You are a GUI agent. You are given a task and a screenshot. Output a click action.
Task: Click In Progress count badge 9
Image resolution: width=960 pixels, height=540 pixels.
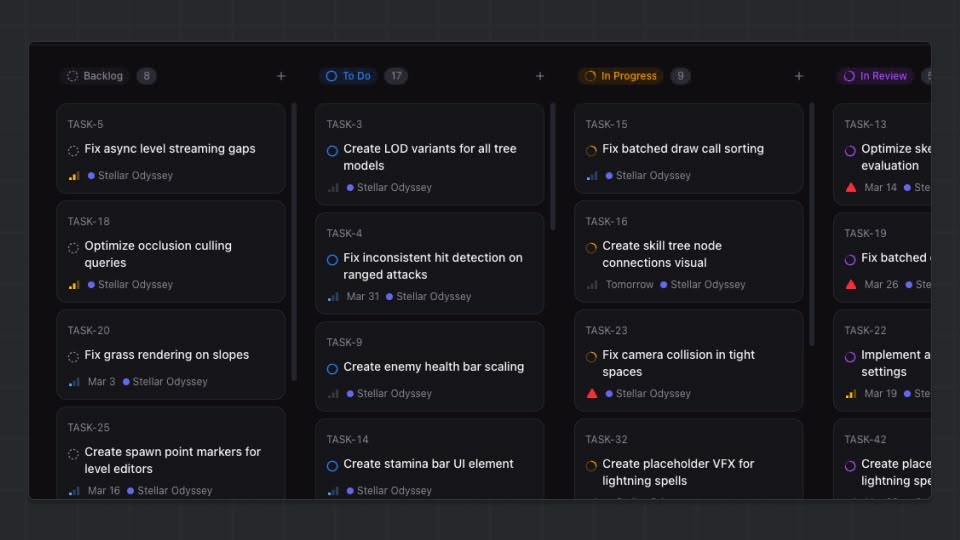coord(680,76)
